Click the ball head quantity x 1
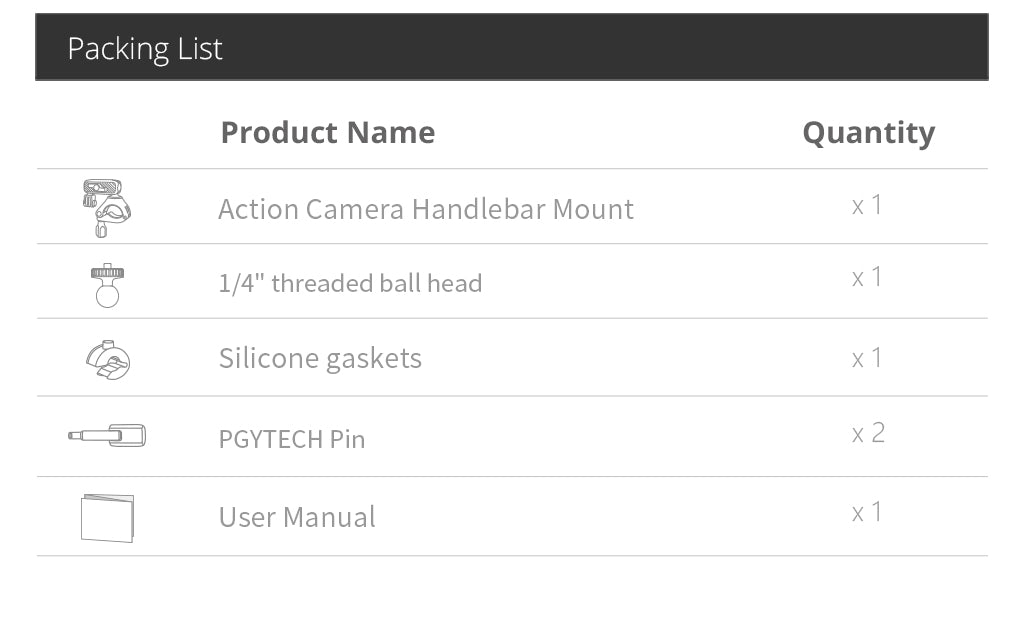1024x622 pixels. 867,277
